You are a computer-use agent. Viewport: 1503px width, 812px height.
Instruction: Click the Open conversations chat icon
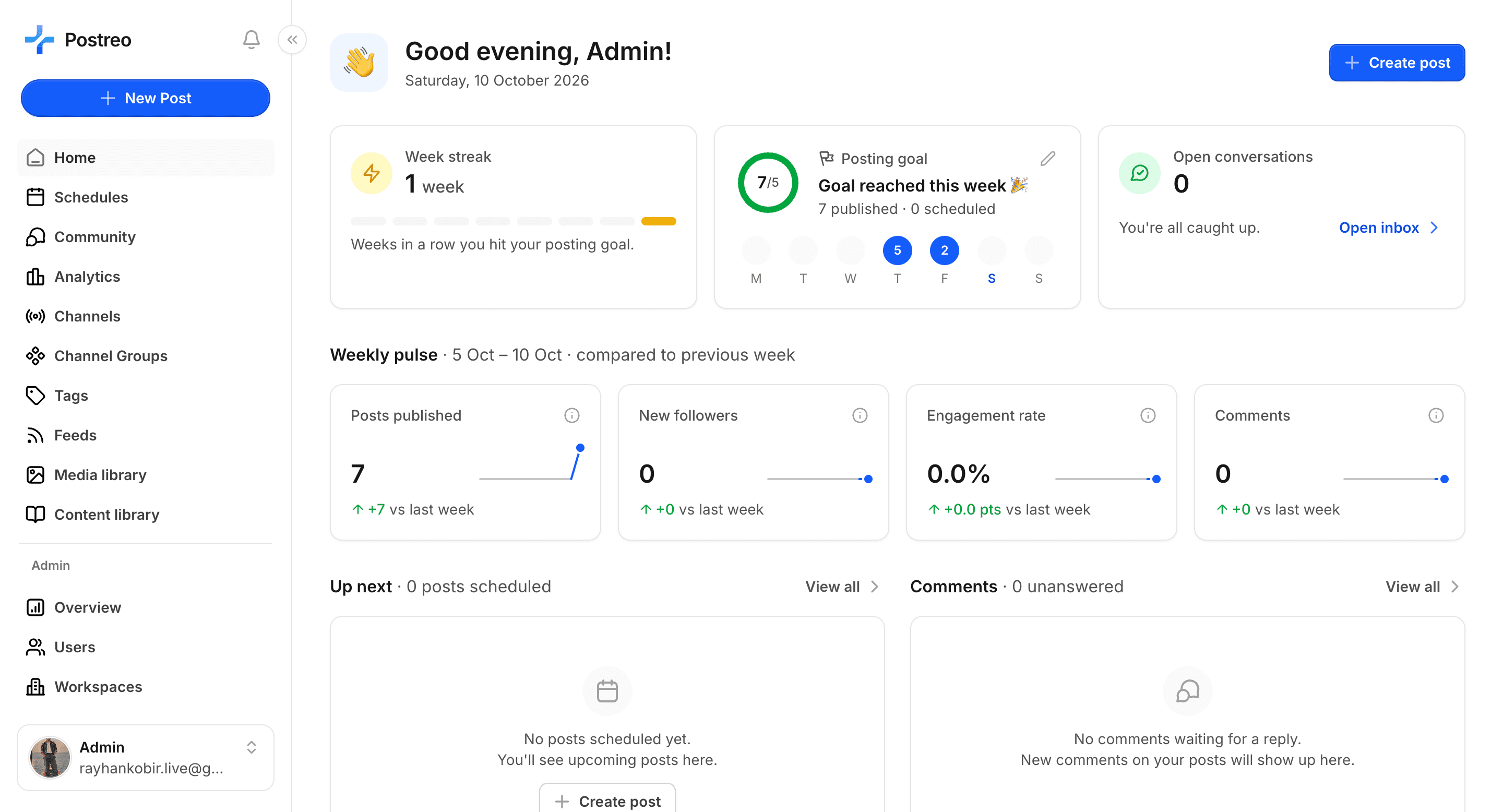tap(1139, 173)
